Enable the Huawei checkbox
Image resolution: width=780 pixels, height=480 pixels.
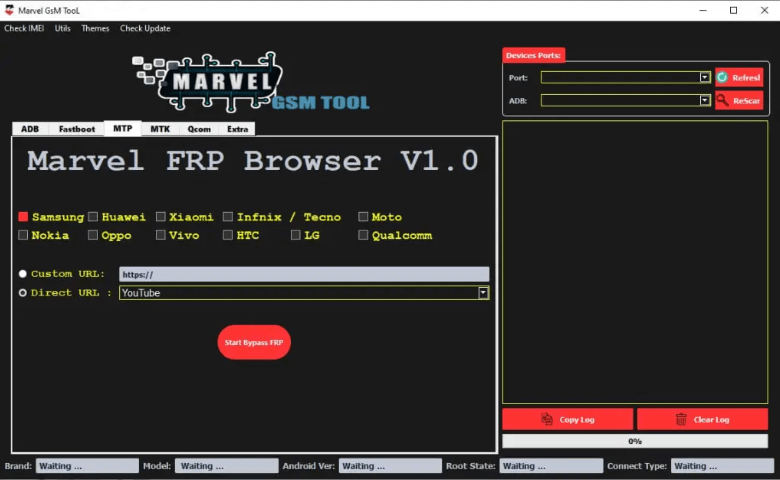click(x=93, y=216)
